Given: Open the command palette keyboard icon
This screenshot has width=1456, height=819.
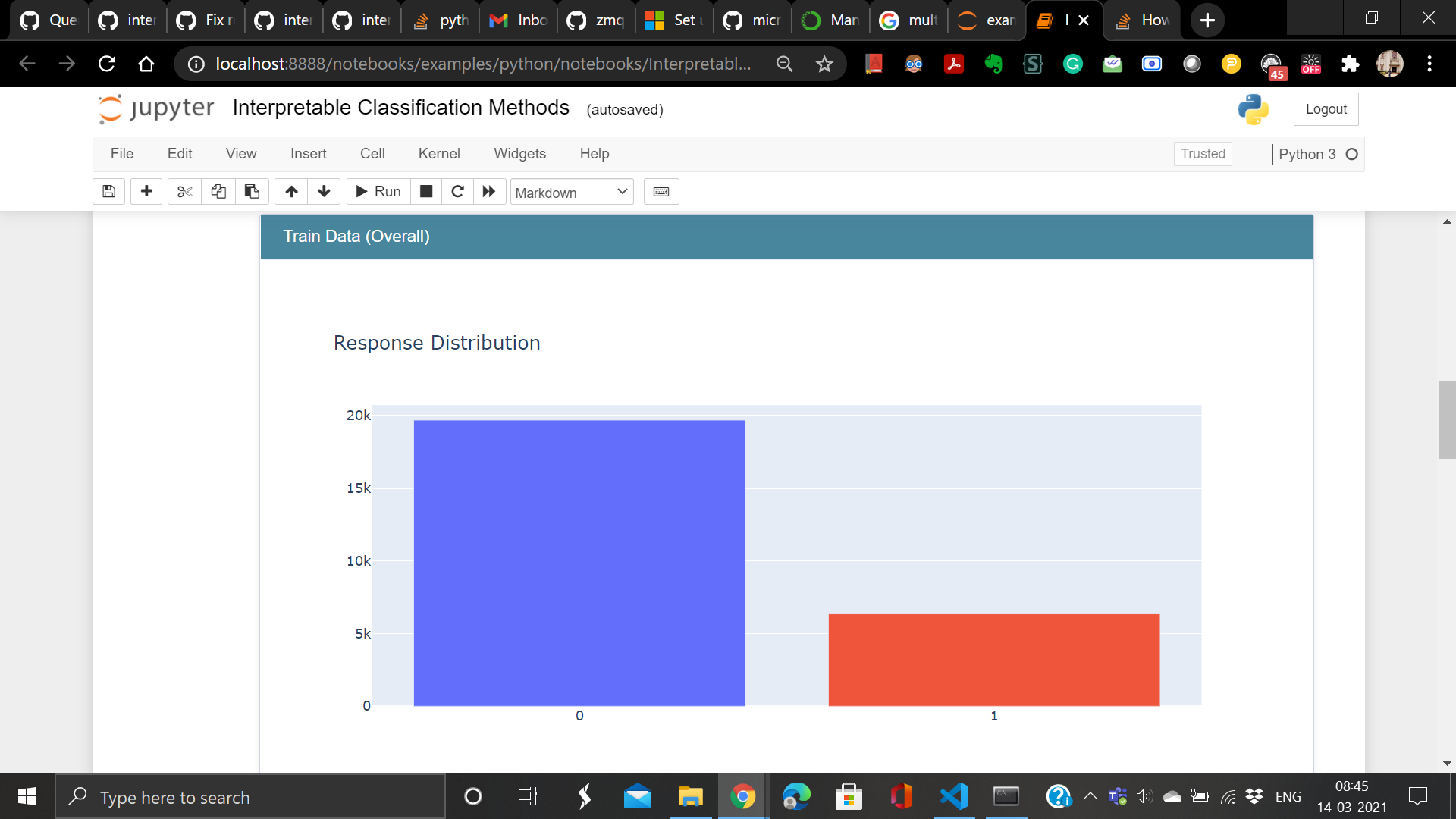Looking at the screenshot, I should pos(661,192).
